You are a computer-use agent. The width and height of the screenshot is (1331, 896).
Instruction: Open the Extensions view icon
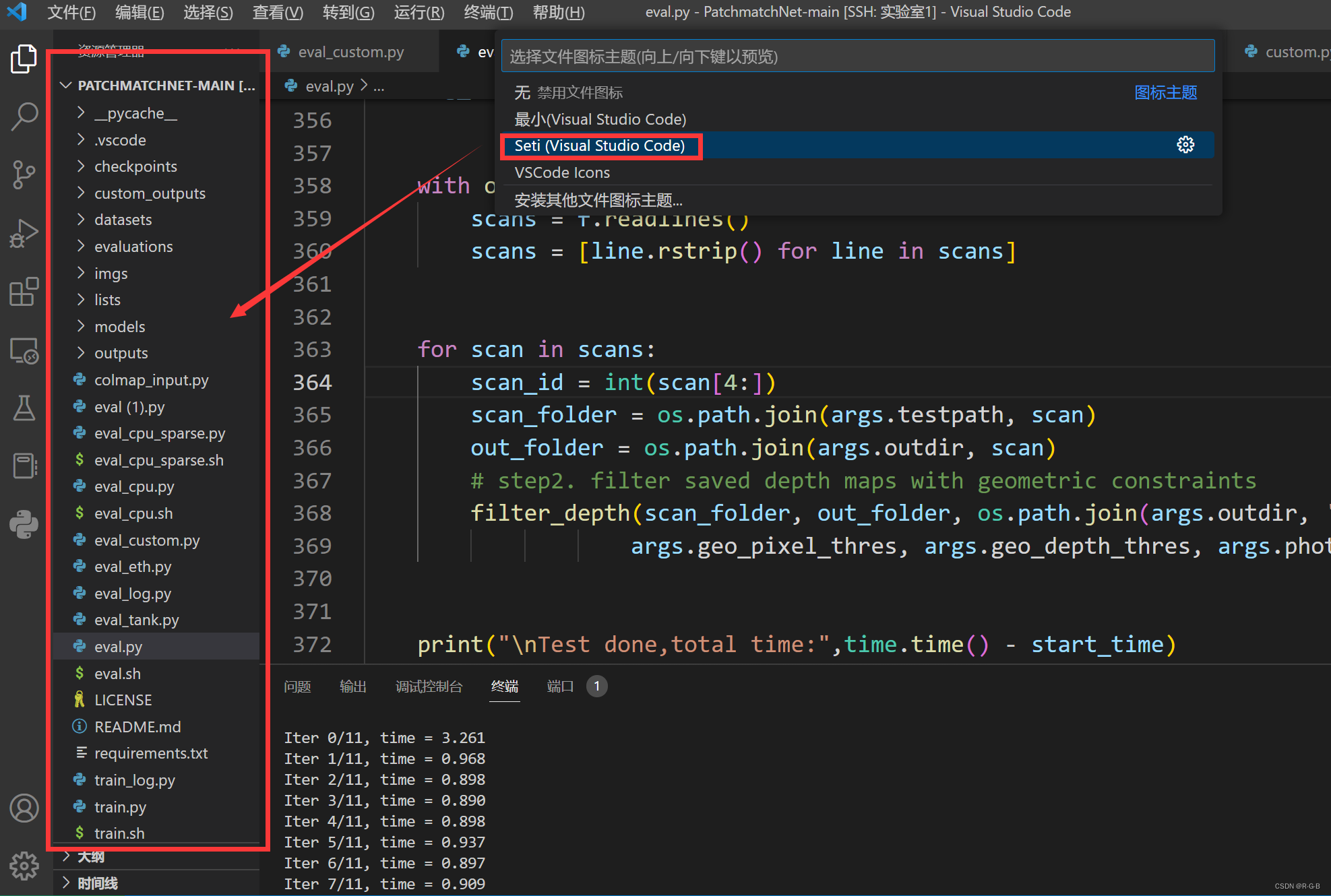coord(24,292)
